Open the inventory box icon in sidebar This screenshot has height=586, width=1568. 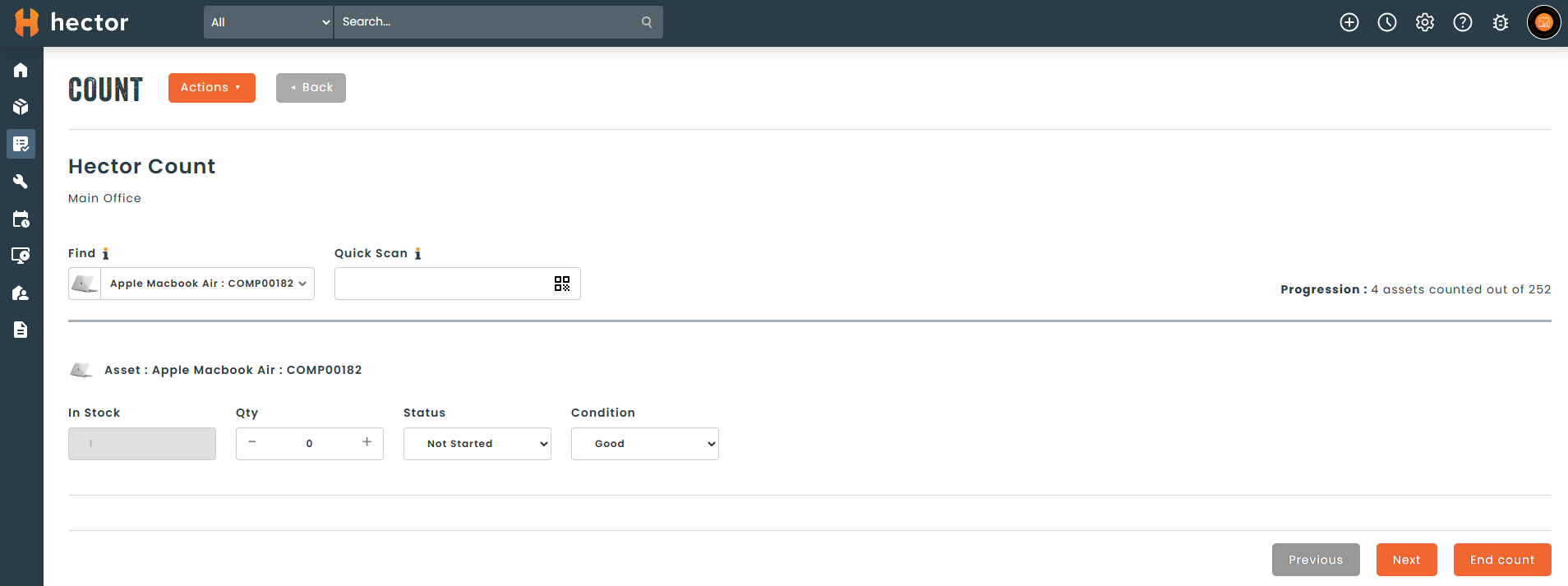click(21, 107)
